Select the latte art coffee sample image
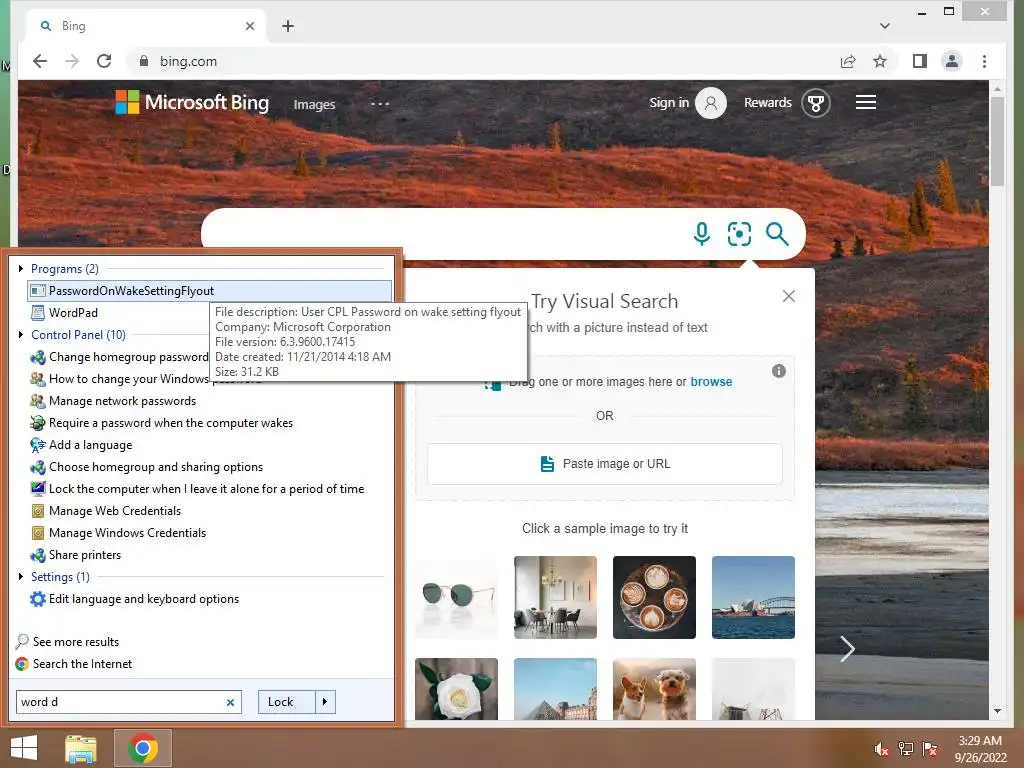The width and height of the screenshot is (1024, 768). pos(654,598)
